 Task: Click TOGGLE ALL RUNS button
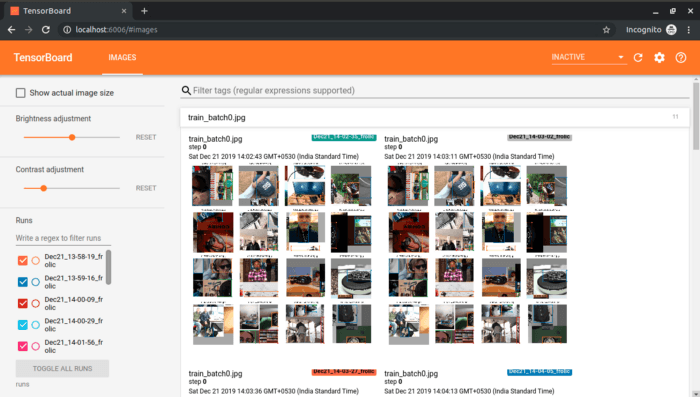point(62,368)
